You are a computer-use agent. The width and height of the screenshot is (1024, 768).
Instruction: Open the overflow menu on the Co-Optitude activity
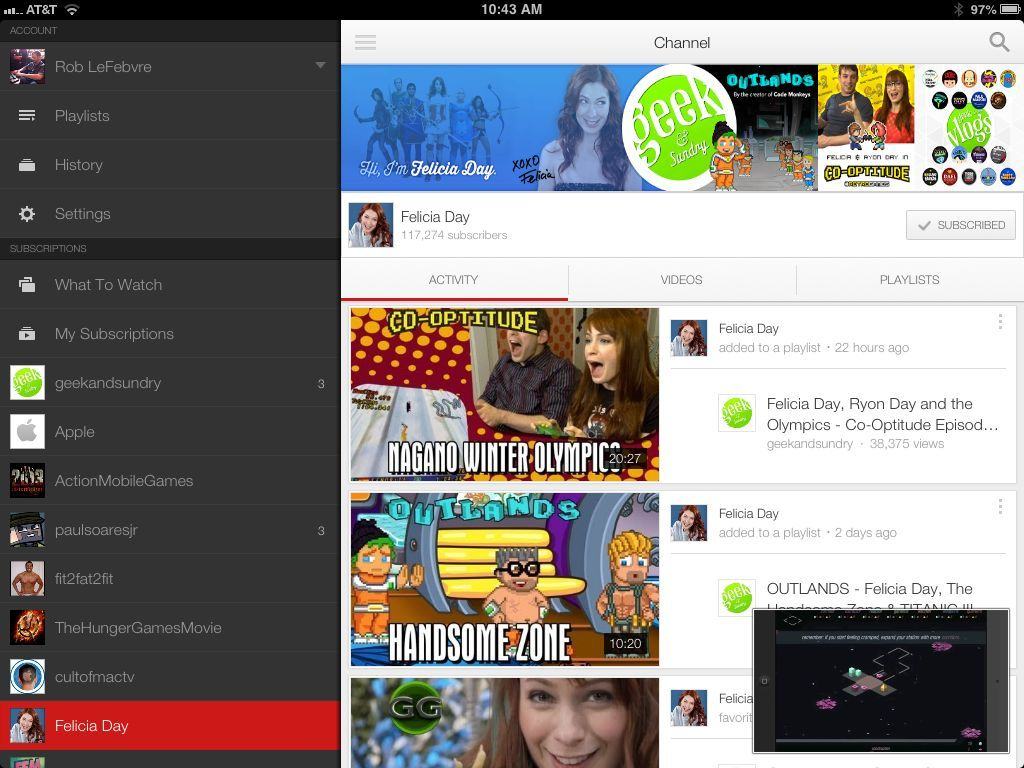(x=1000, y=322)
